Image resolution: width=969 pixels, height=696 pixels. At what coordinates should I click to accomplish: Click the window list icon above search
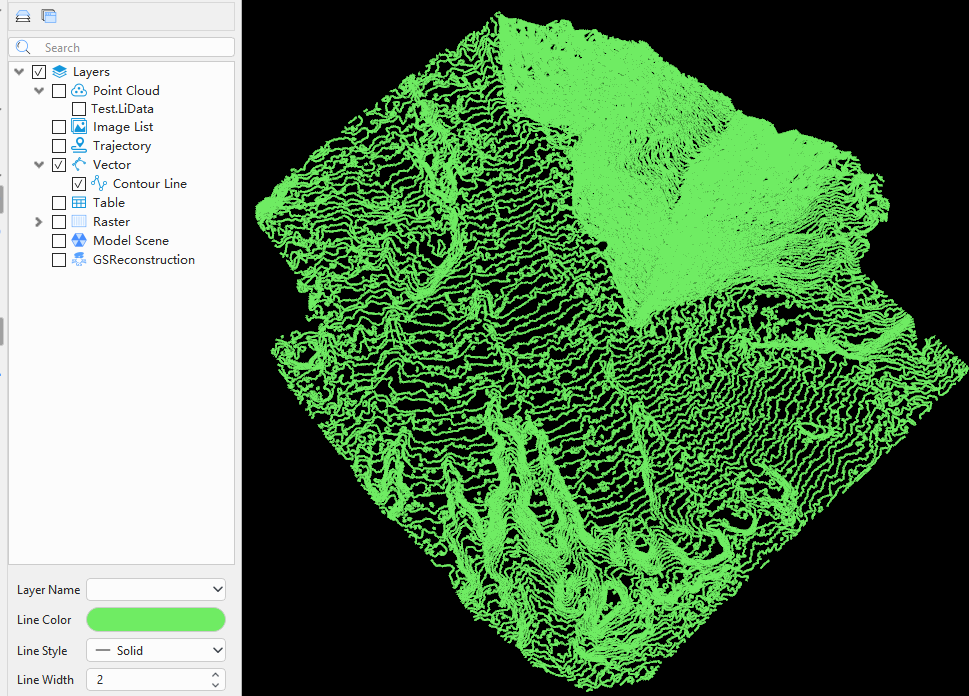49,16
